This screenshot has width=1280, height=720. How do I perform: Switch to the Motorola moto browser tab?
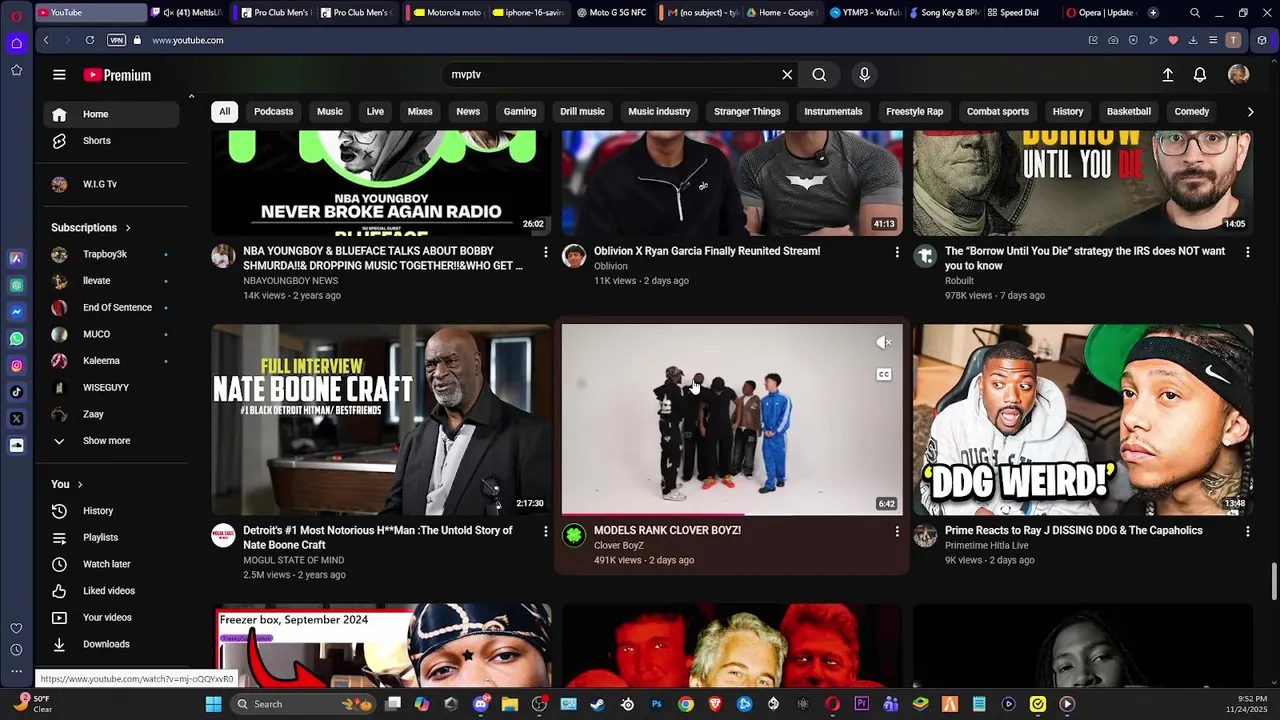coord(446,13)
